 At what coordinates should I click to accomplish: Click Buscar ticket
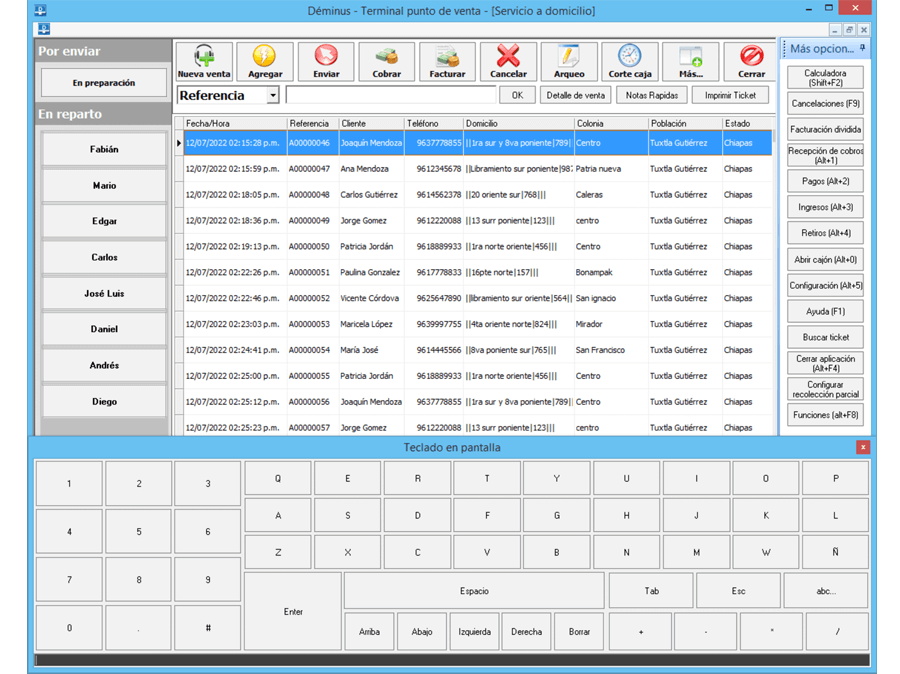click(x=825, y=337)
